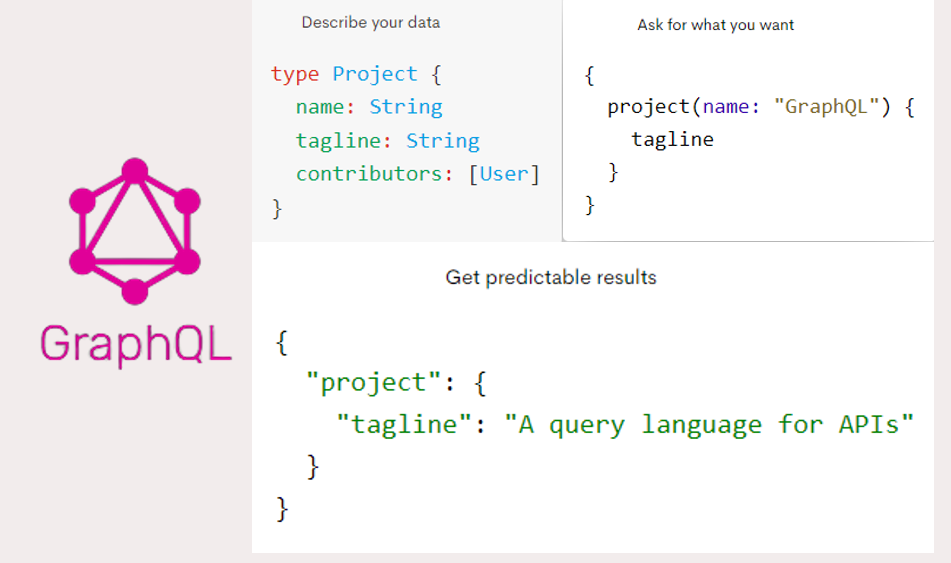Click the '"tagline": "A query language for APIs"' result line
Screen dimensions: 951x563
pos(625,425)
